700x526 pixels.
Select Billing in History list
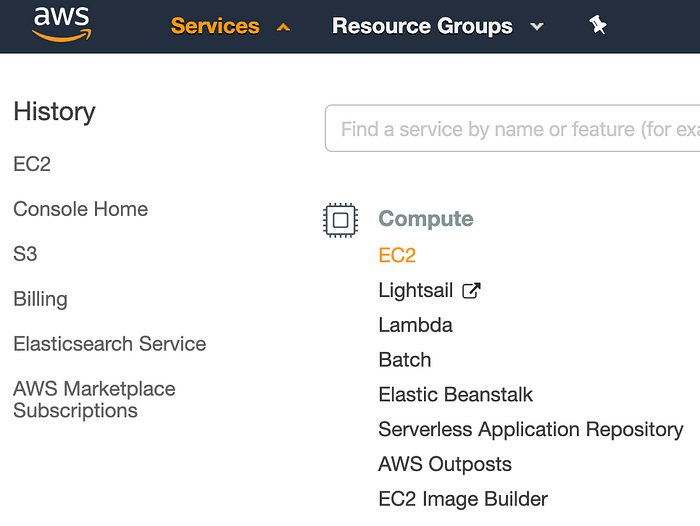coord(41,299)
